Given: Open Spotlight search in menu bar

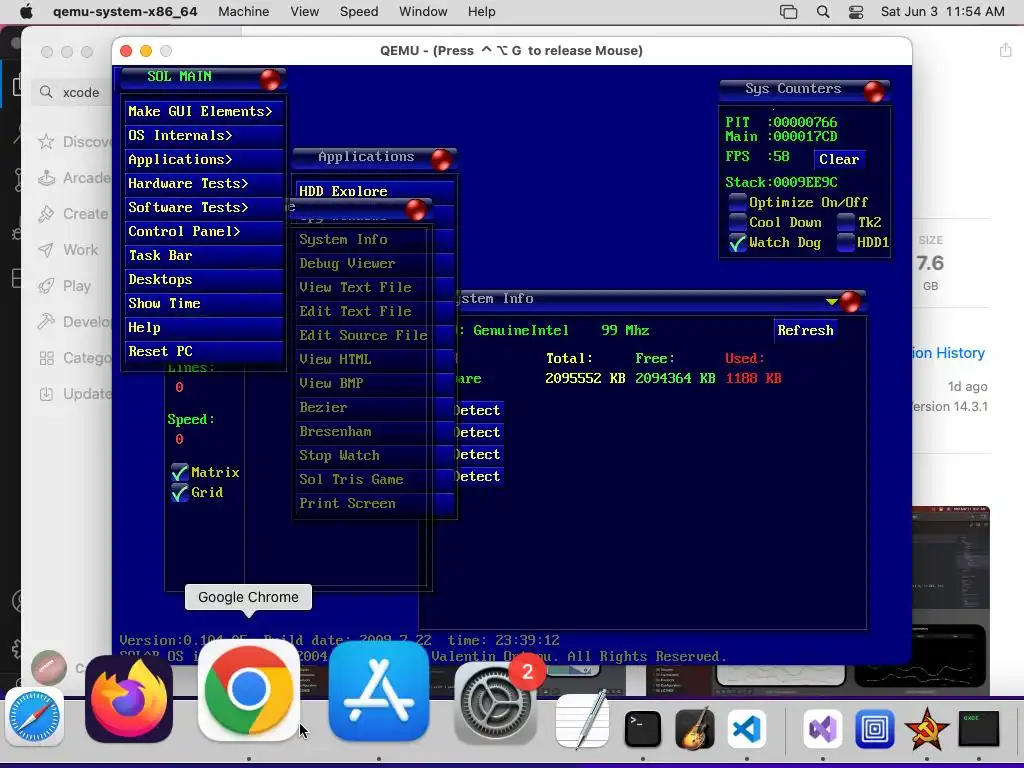Looking at the screenshot, I should point(823,12).
